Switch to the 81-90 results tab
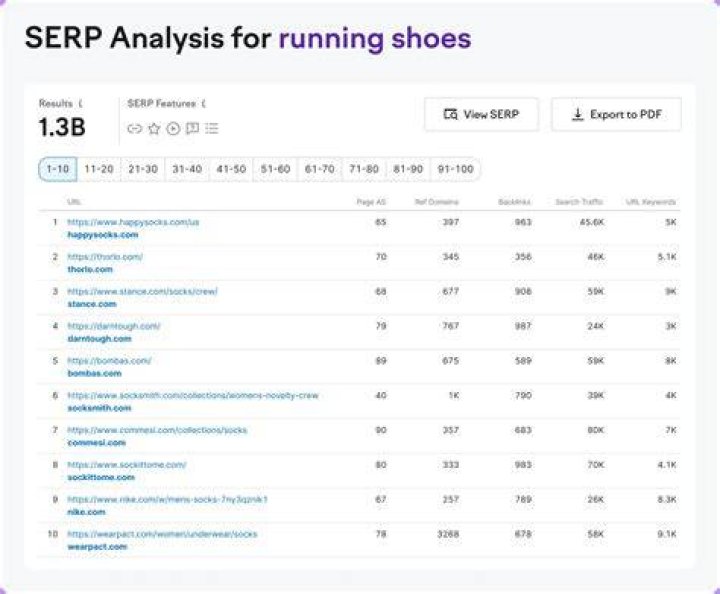The image size is (720, 594). click(408, 169)
